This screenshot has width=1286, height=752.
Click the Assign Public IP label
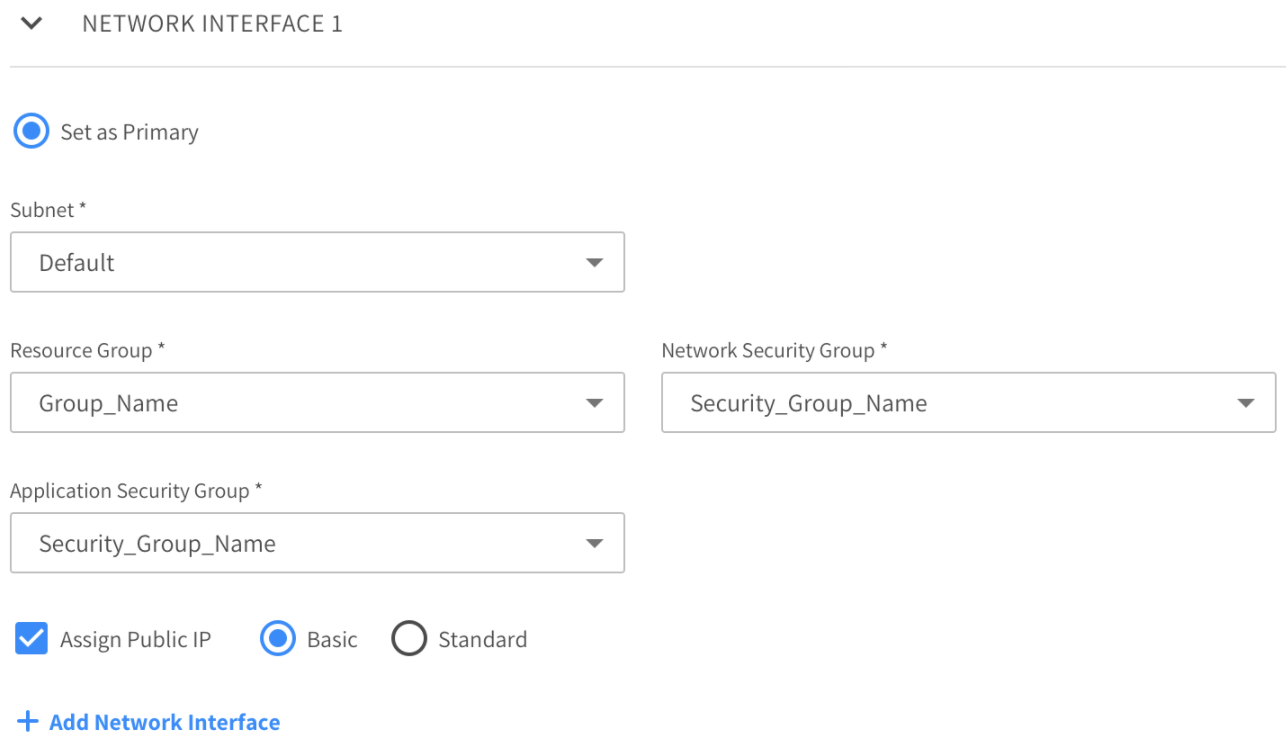(135, 640)
